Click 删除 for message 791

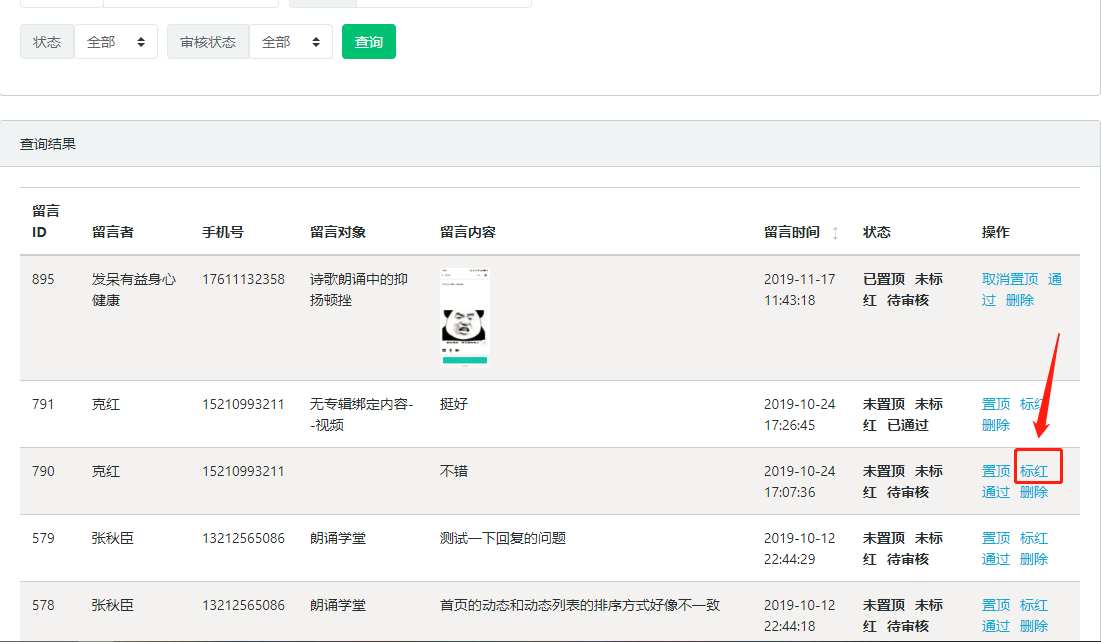996,425
